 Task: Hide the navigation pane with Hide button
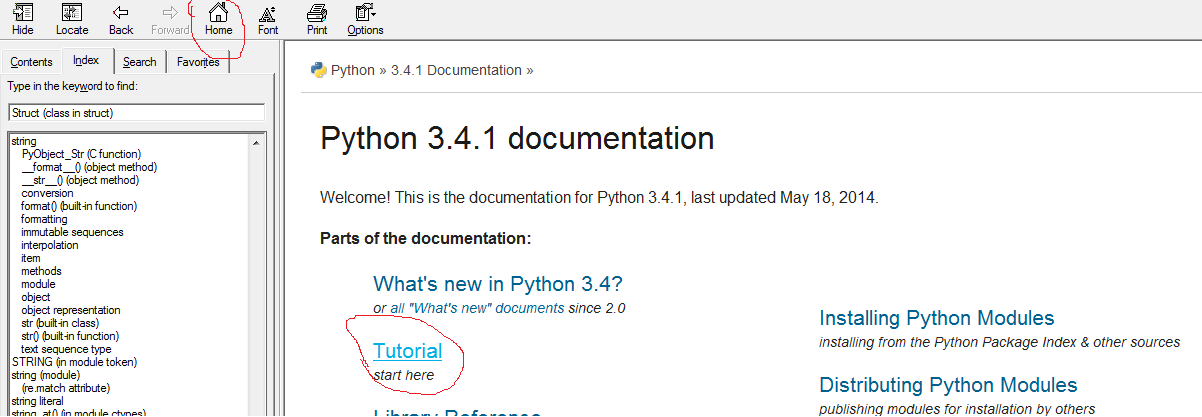(22, 19)
